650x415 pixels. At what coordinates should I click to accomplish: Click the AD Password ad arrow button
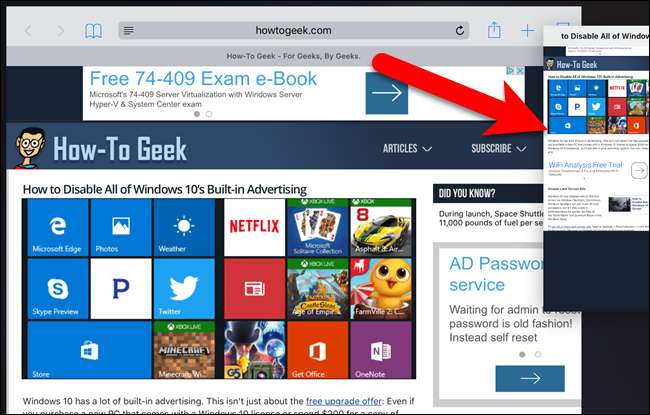pyautogui.click(x=530, y=378)
